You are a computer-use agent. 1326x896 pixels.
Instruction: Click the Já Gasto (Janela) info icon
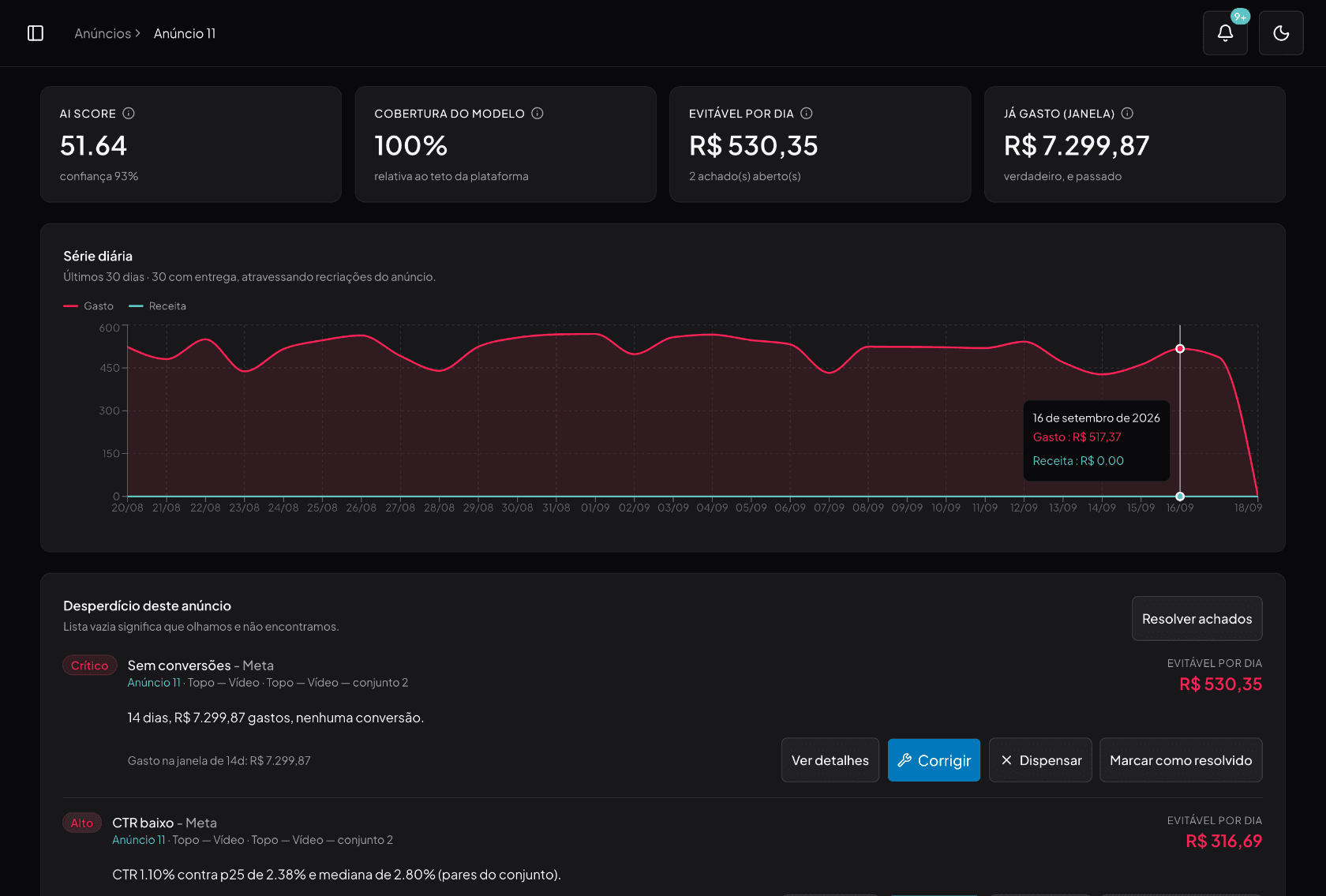pyautogui.click(x=1127, y=114)
